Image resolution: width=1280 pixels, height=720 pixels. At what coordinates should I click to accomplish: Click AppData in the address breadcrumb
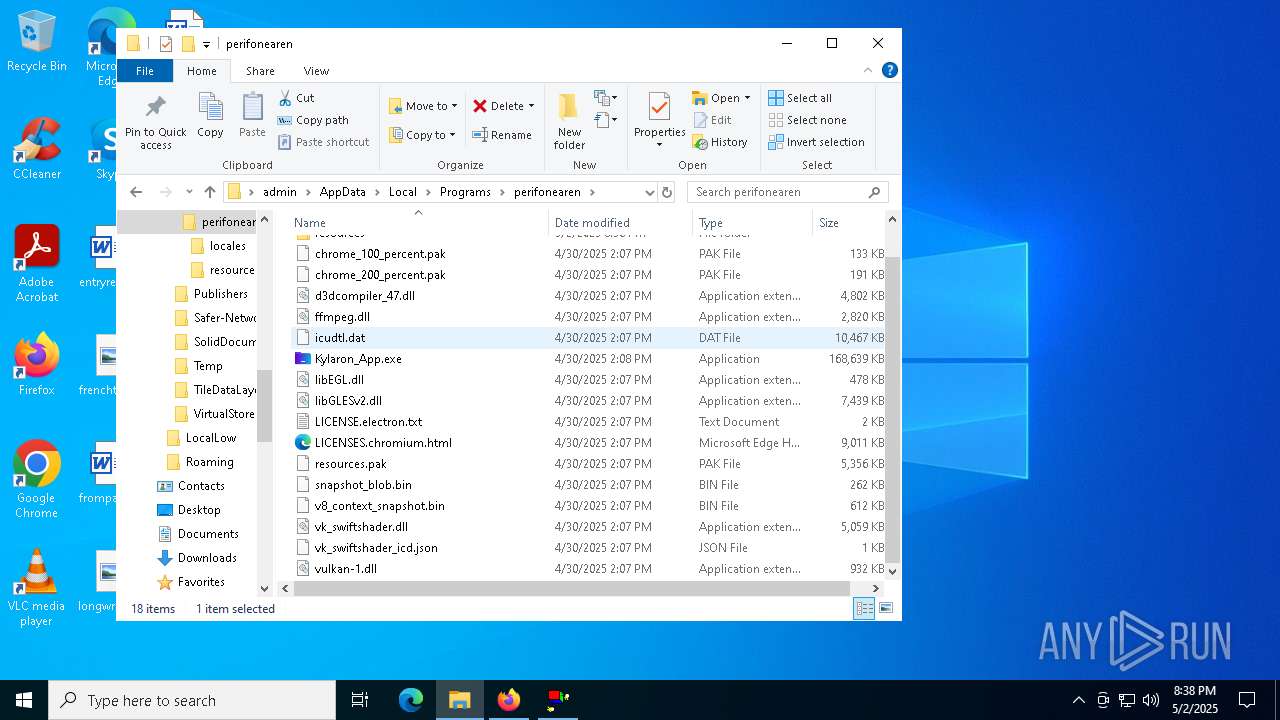(x=342, y=192)
